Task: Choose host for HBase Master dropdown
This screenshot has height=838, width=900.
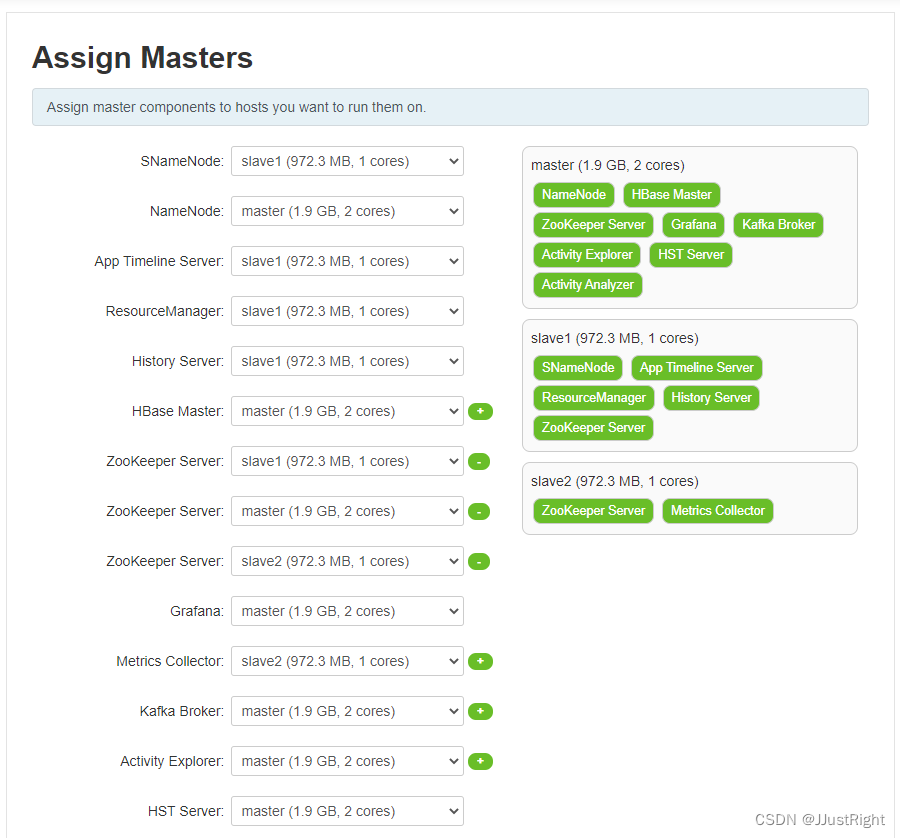Action: (347, 411)
